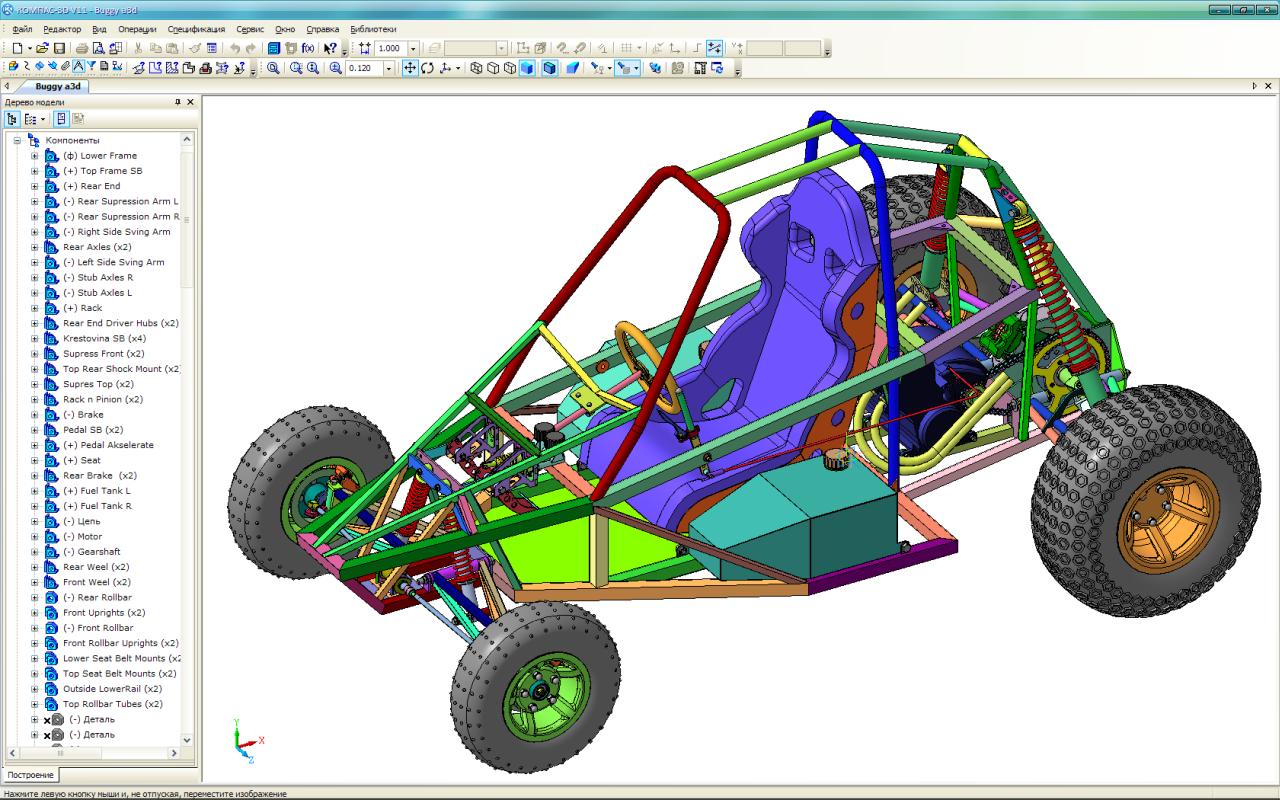Image resolution: width=1280 pixels, height=800 pixels.
Task: Open the Операции menu
Action: click(137, 29)
